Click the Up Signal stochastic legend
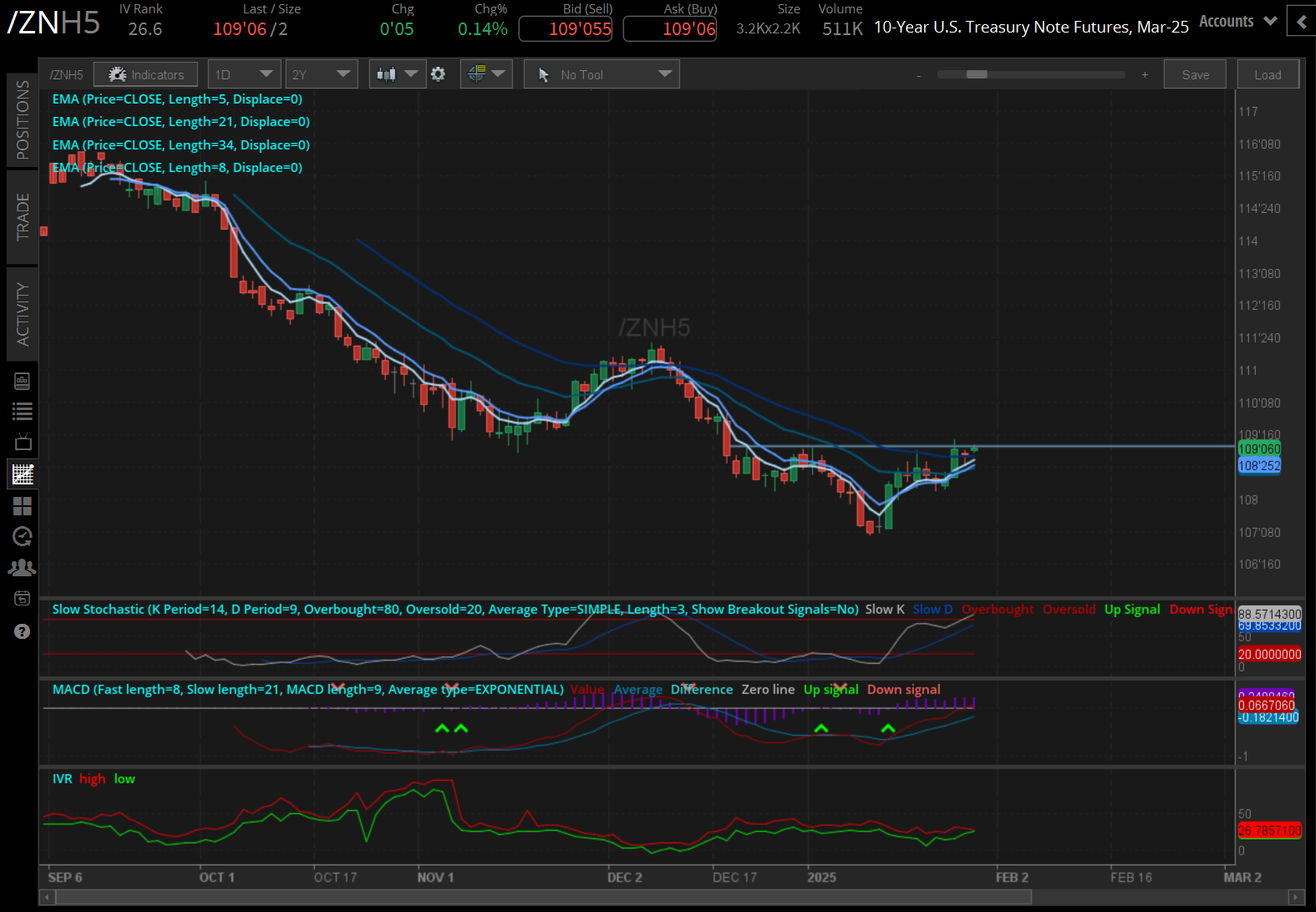Image resolution: width=1316 pixels, height=912 pixels. (1132, 609)
